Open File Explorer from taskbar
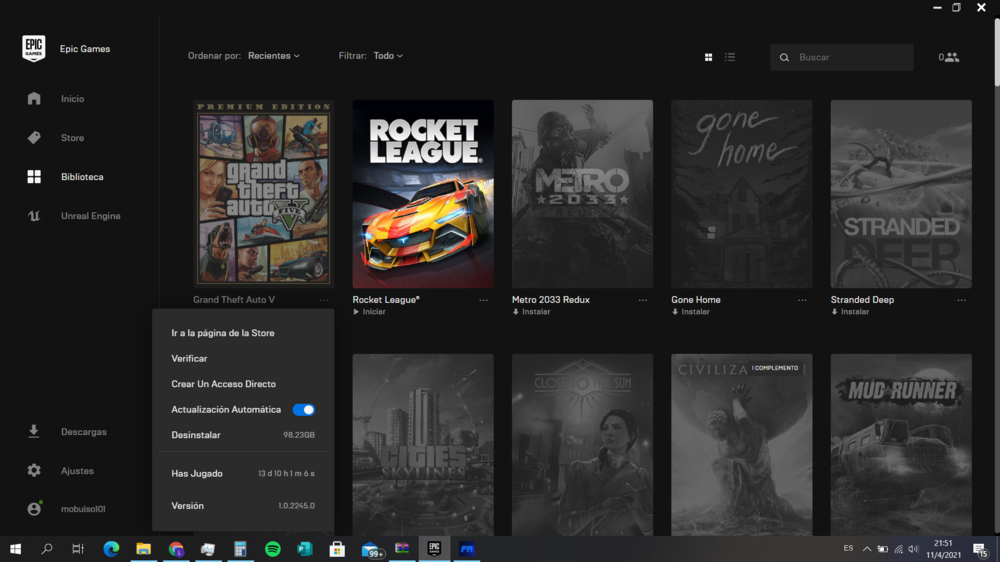The image size is (1000, 562). pos(143,549)
